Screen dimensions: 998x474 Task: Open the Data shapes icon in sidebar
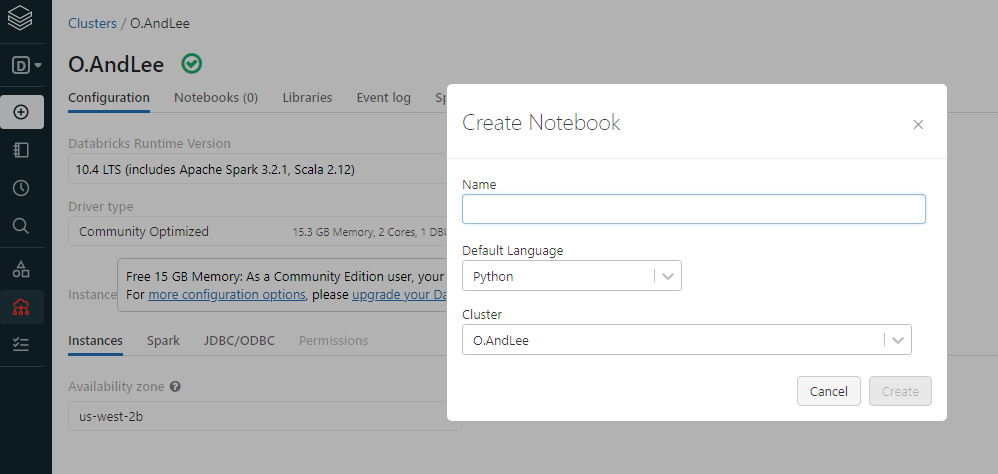click(22, 269)
